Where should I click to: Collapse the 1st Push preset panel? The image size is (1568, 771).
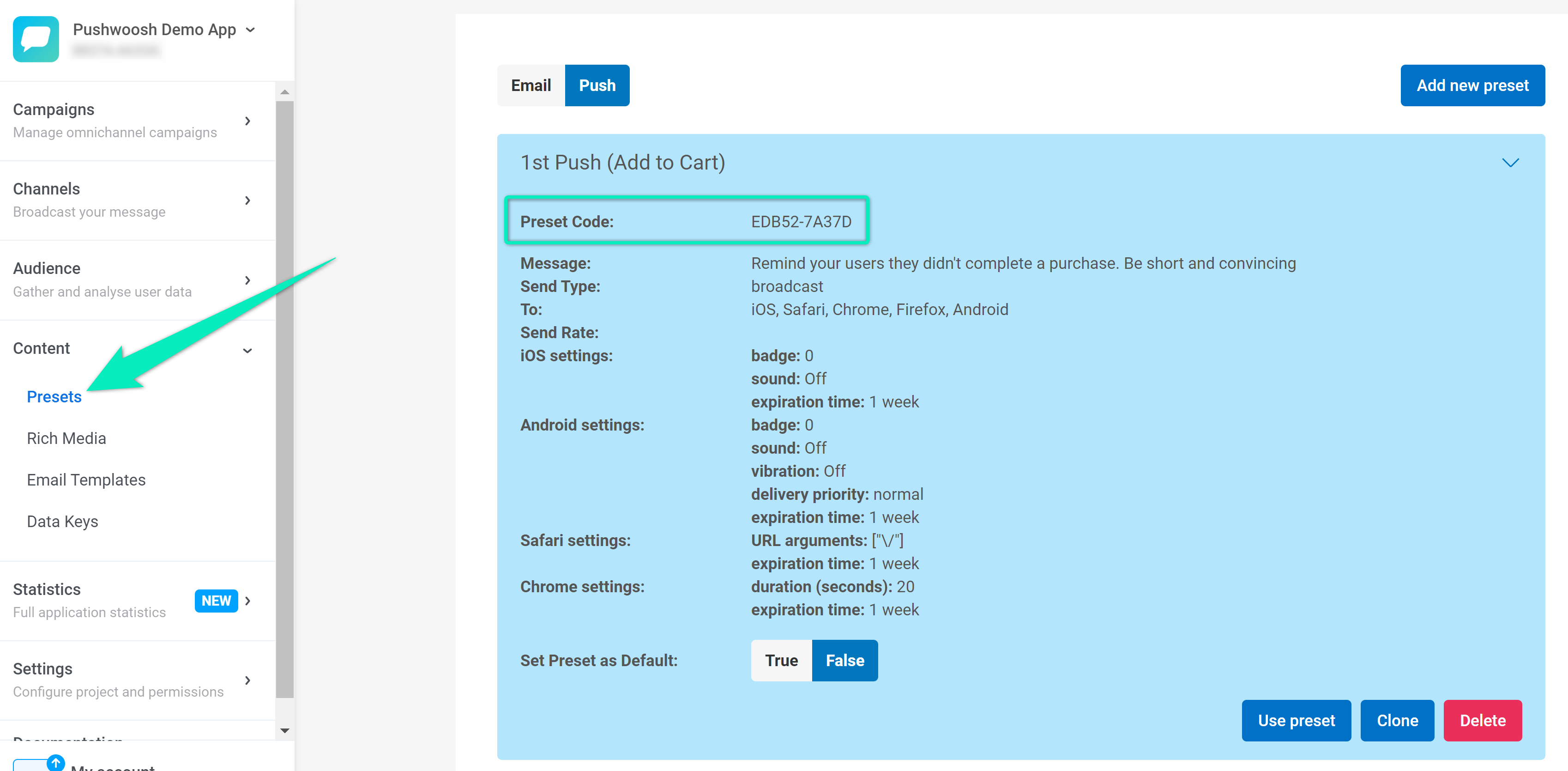[1510, 163]
